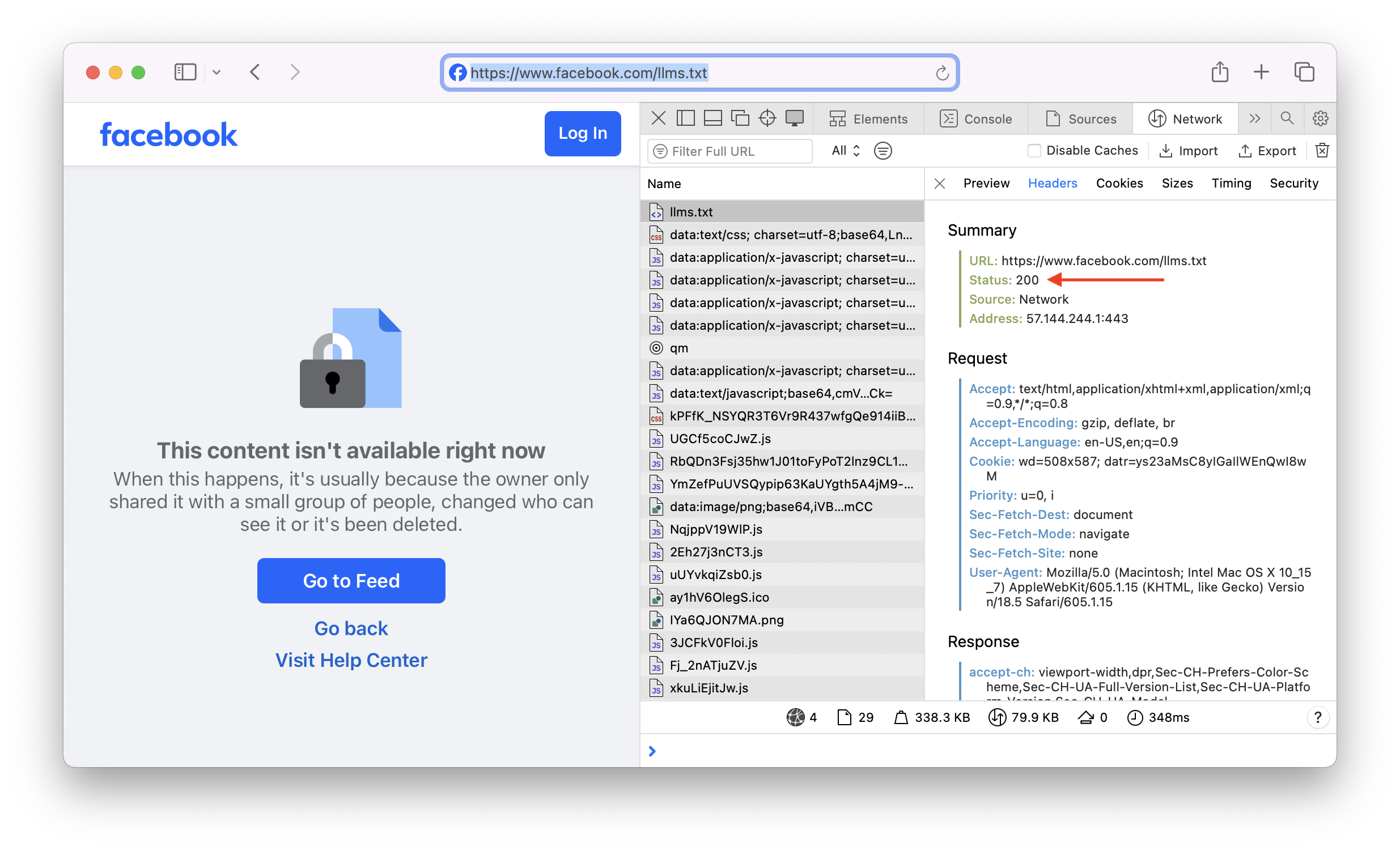
Task: Reveal hidden panels with the double-chevron
Action: coord(1255,118)
